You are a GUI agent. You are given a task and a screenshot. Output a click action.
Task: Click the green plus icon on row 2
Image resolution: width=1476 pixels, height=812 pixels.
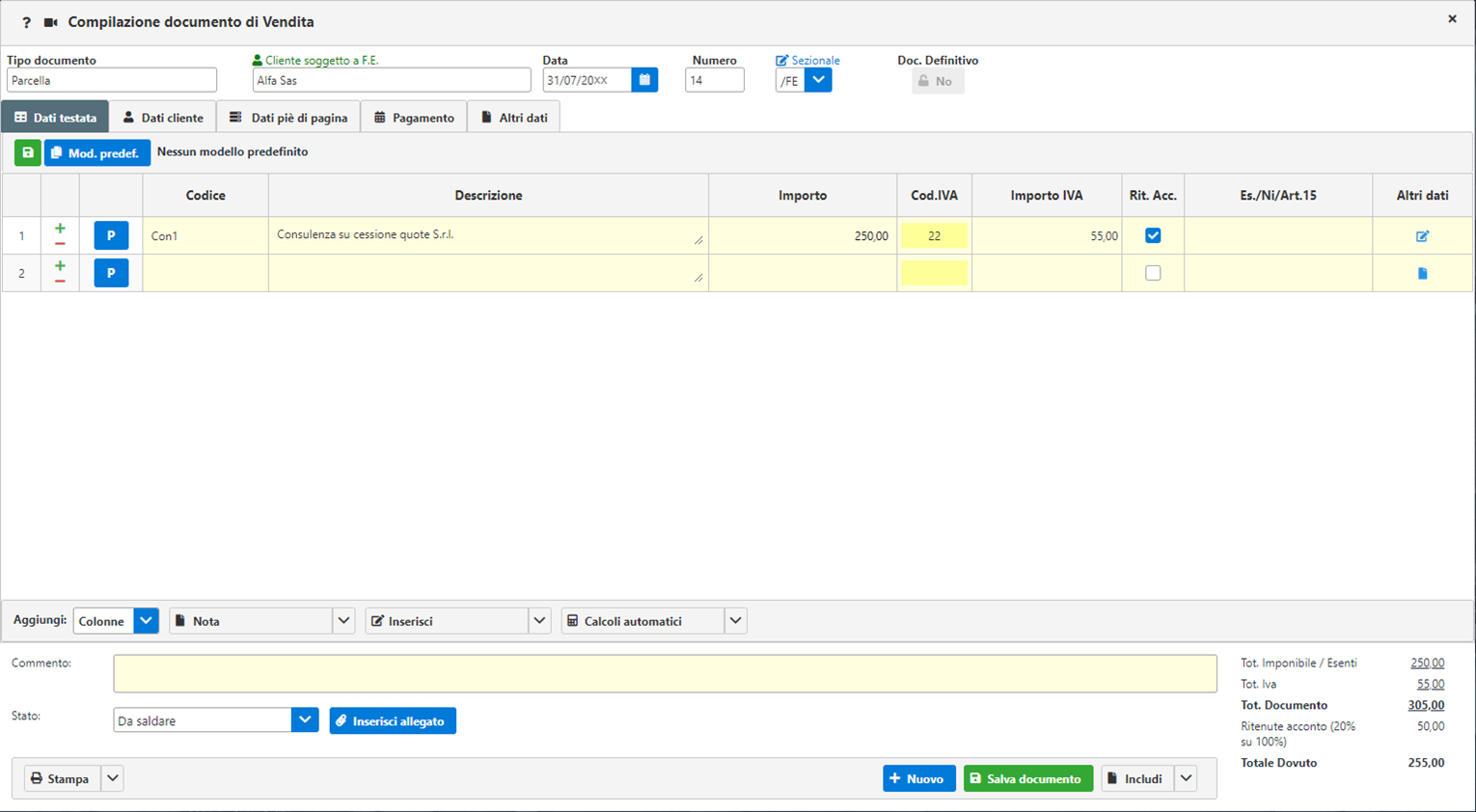pyautogui.click(x=60, y=266)
